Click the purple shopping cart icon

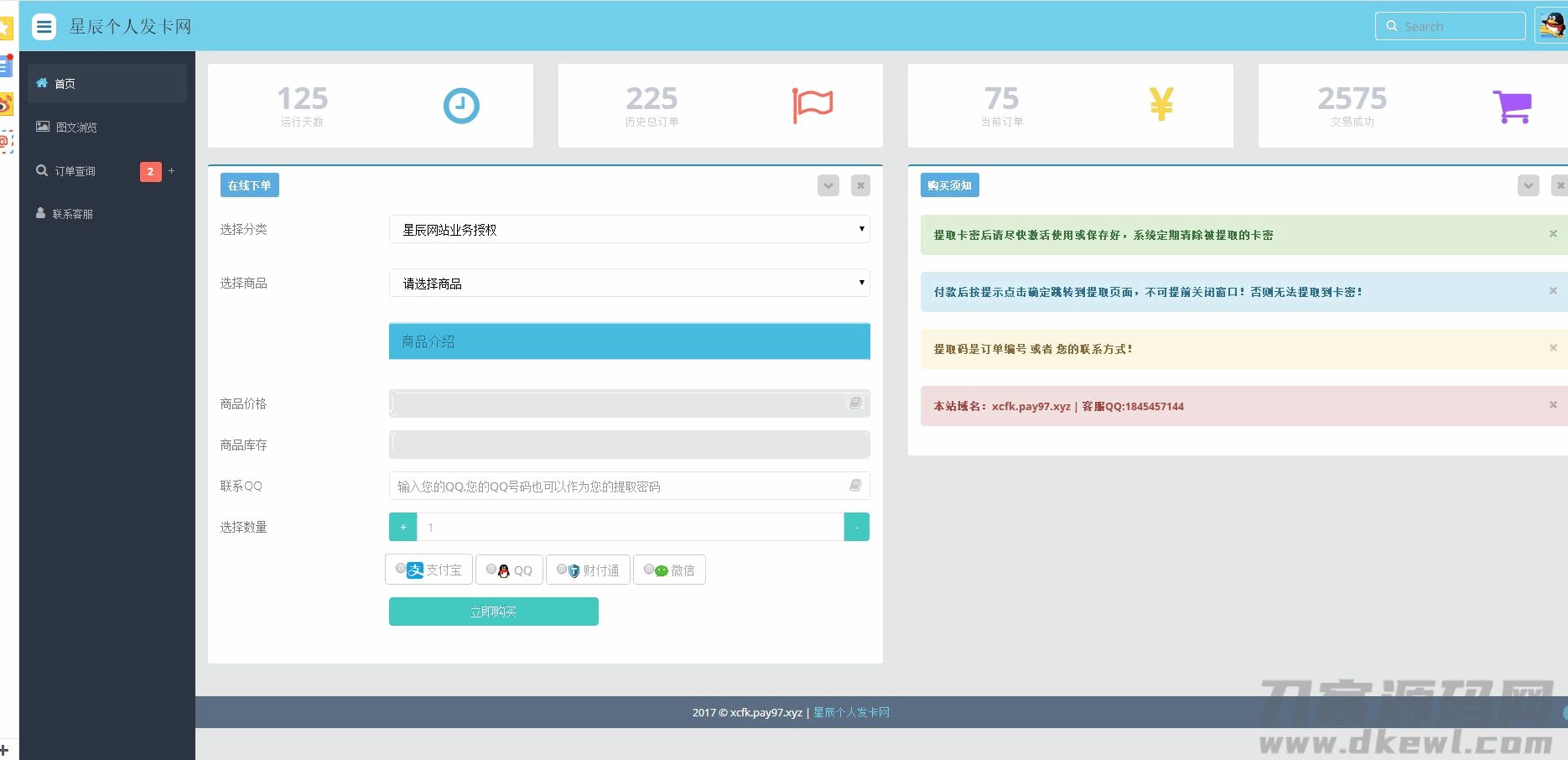click(1512, 107)
